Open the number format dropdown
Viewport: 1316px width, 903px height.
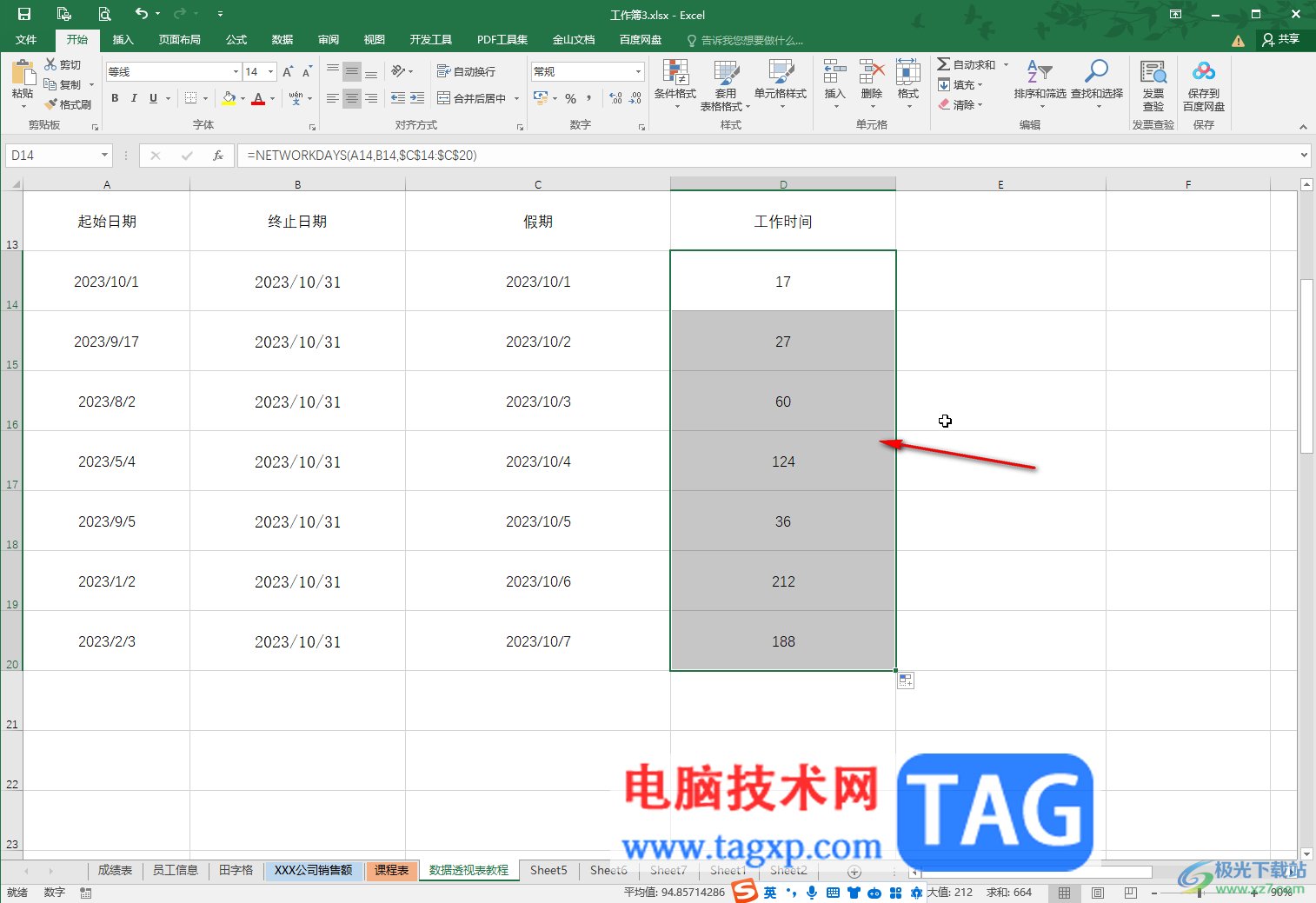pyautogui.click(x=639, y=71)
